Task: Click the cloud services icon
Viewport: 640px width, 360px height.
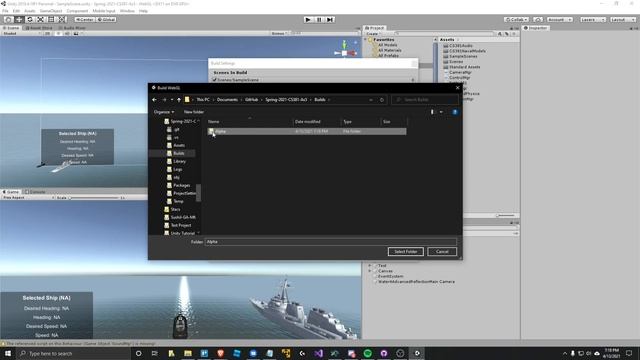Action: pos(538,20)
